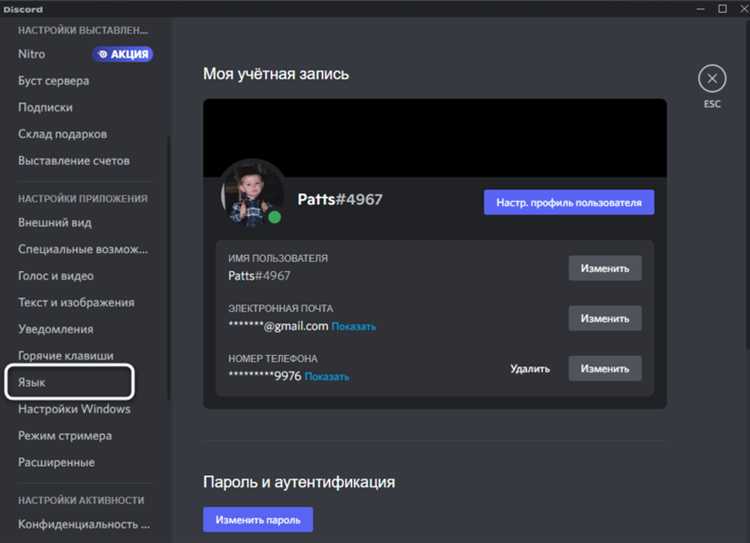Select Специальные возмож... sidebar entry

click(x=83, y=249)
